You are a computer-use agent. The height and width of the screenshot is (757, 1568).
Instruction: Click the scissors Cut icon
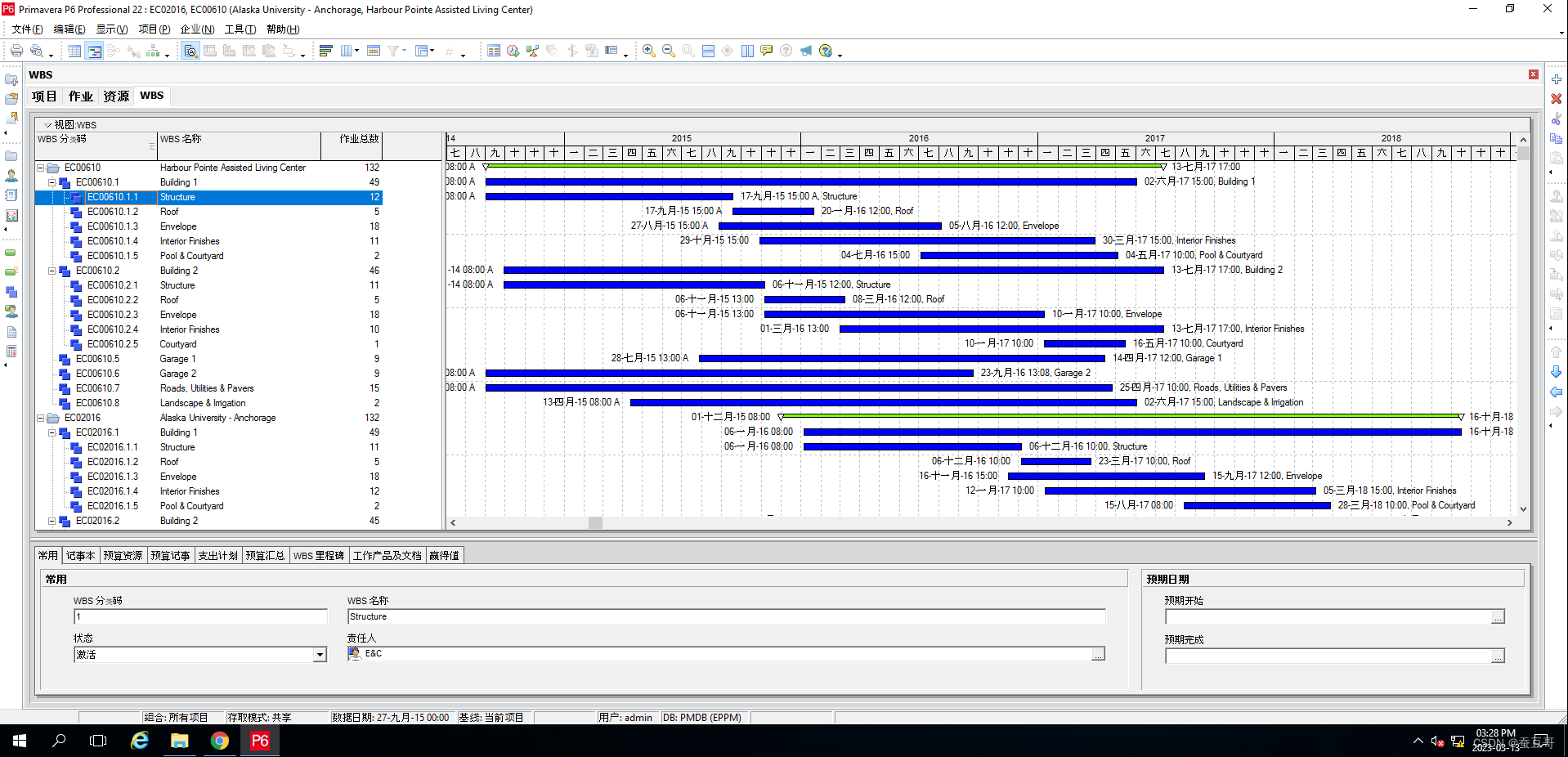1557,119
